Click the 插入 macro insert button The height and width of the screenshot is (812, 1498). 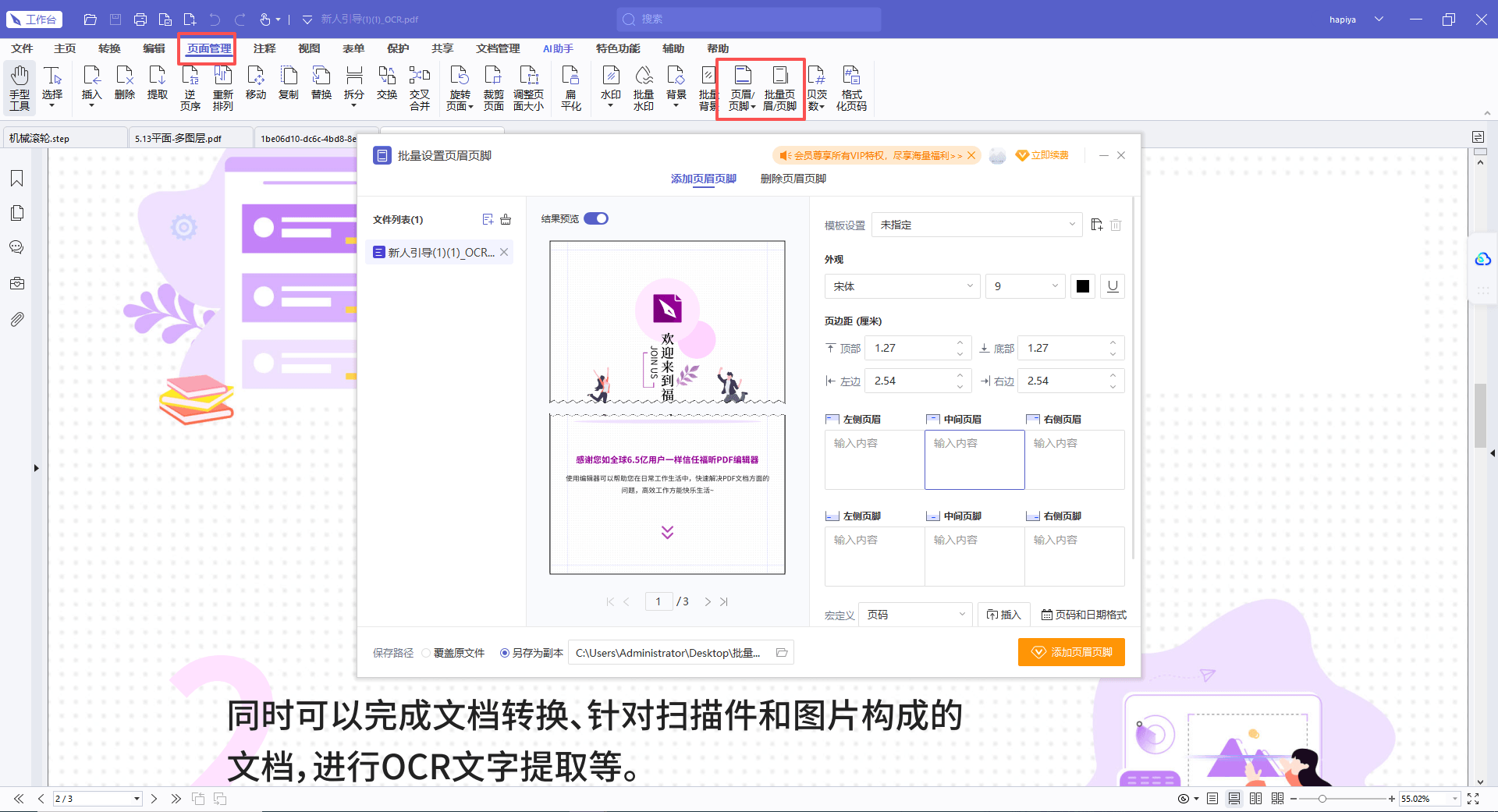tap(1004, 615)
